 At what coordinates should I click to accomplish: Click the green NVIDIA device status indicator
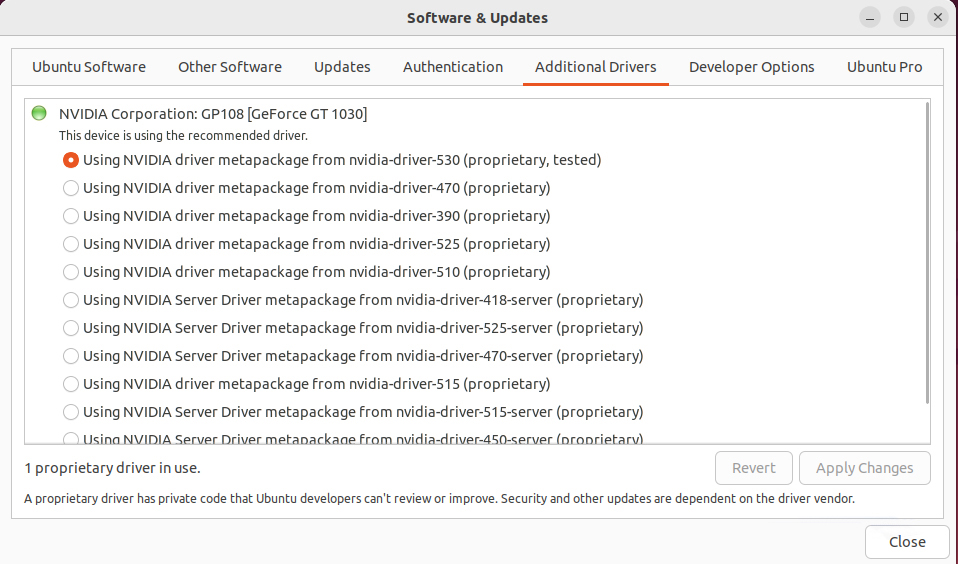[x=39, y=113]
